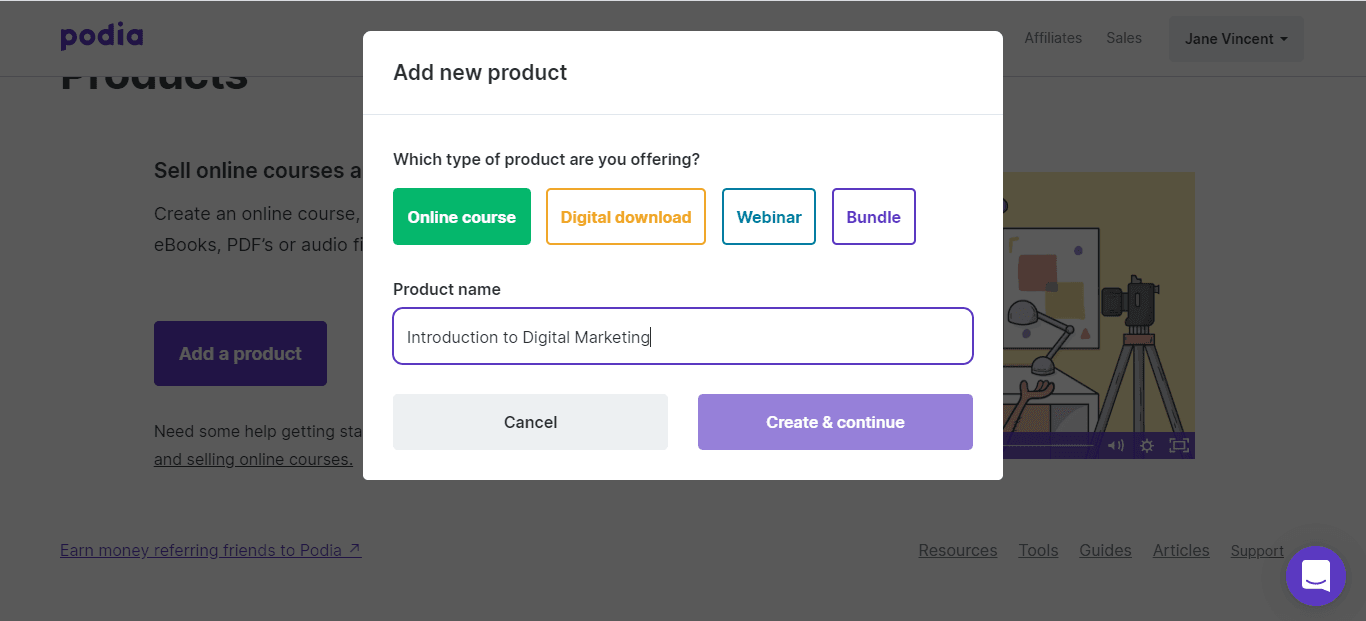Select the Bundle product type

coord(873,217)
